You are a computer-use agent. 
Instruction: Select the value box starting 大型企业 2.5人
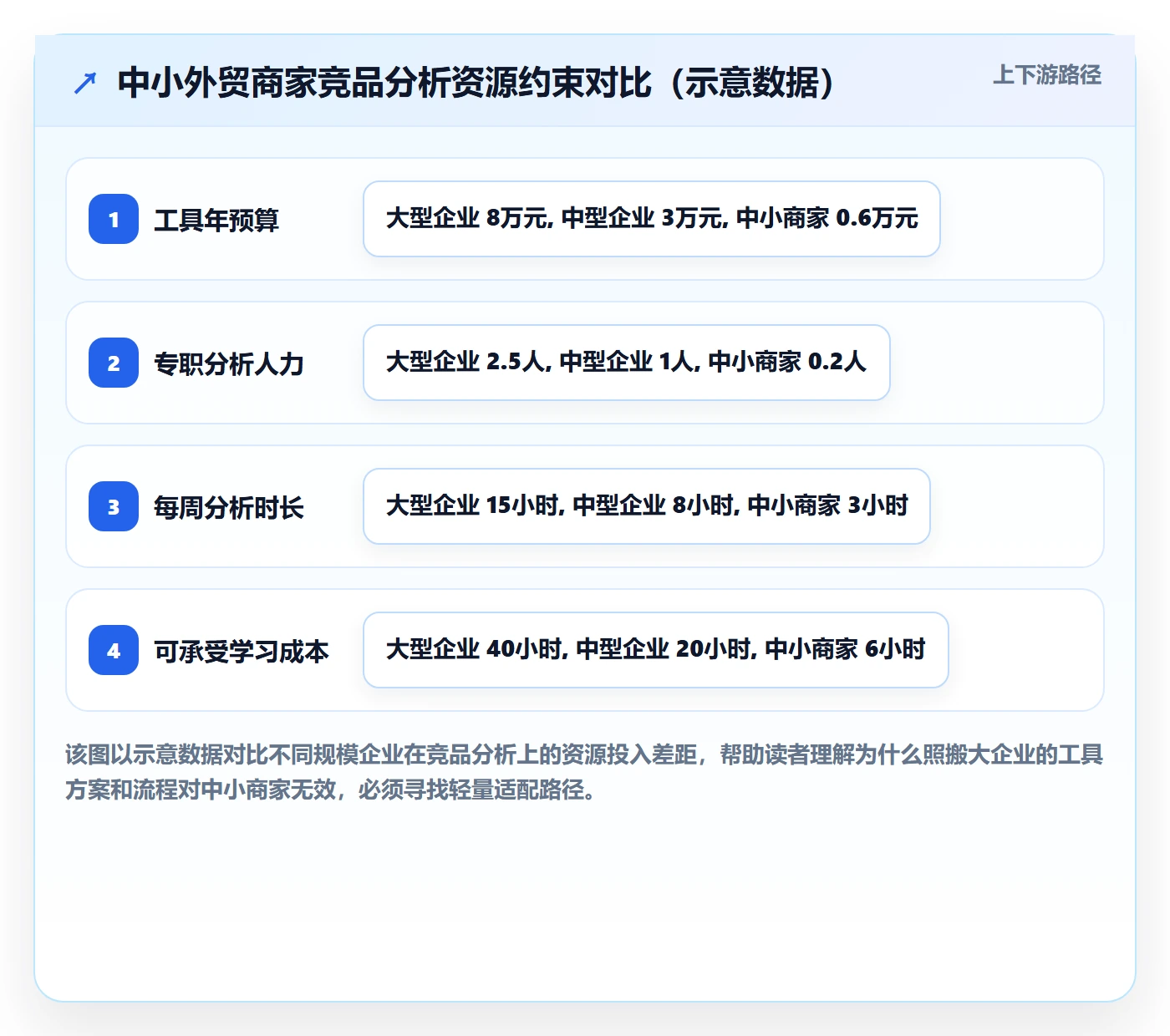point(627,363)
